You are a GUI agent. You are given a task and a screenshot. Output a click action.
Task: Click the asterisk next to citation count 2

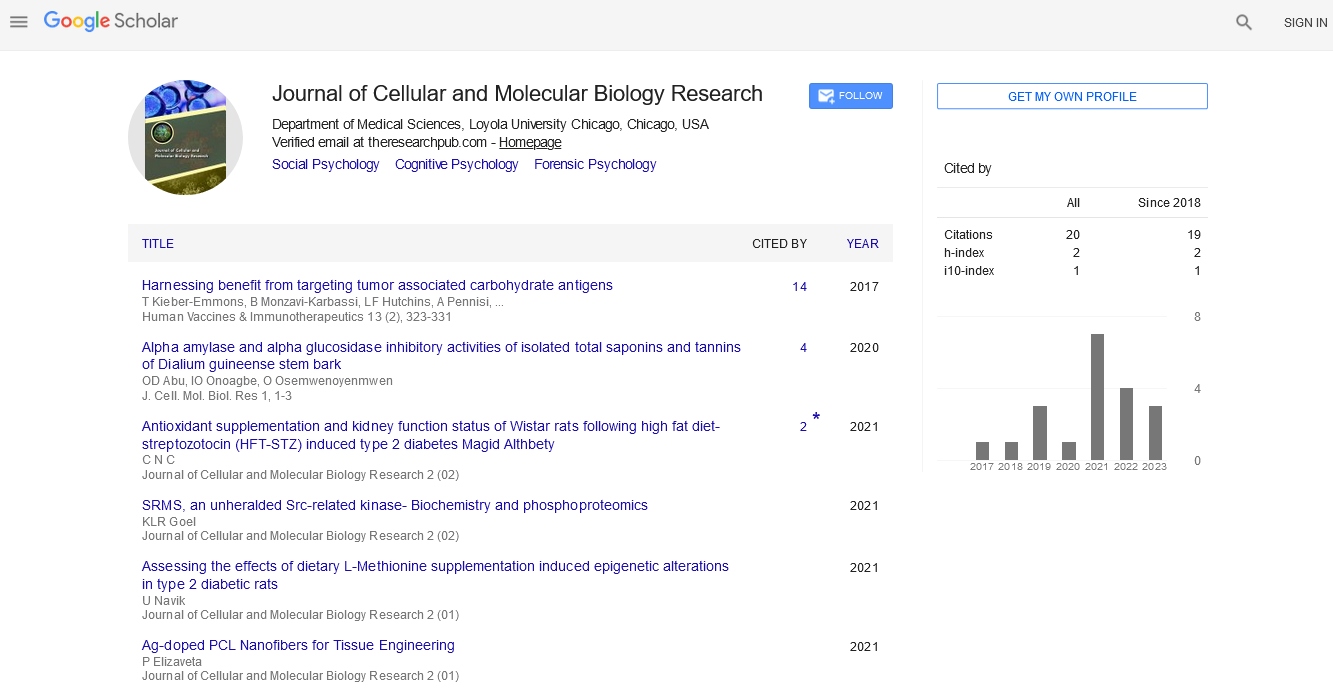[816, 418]
